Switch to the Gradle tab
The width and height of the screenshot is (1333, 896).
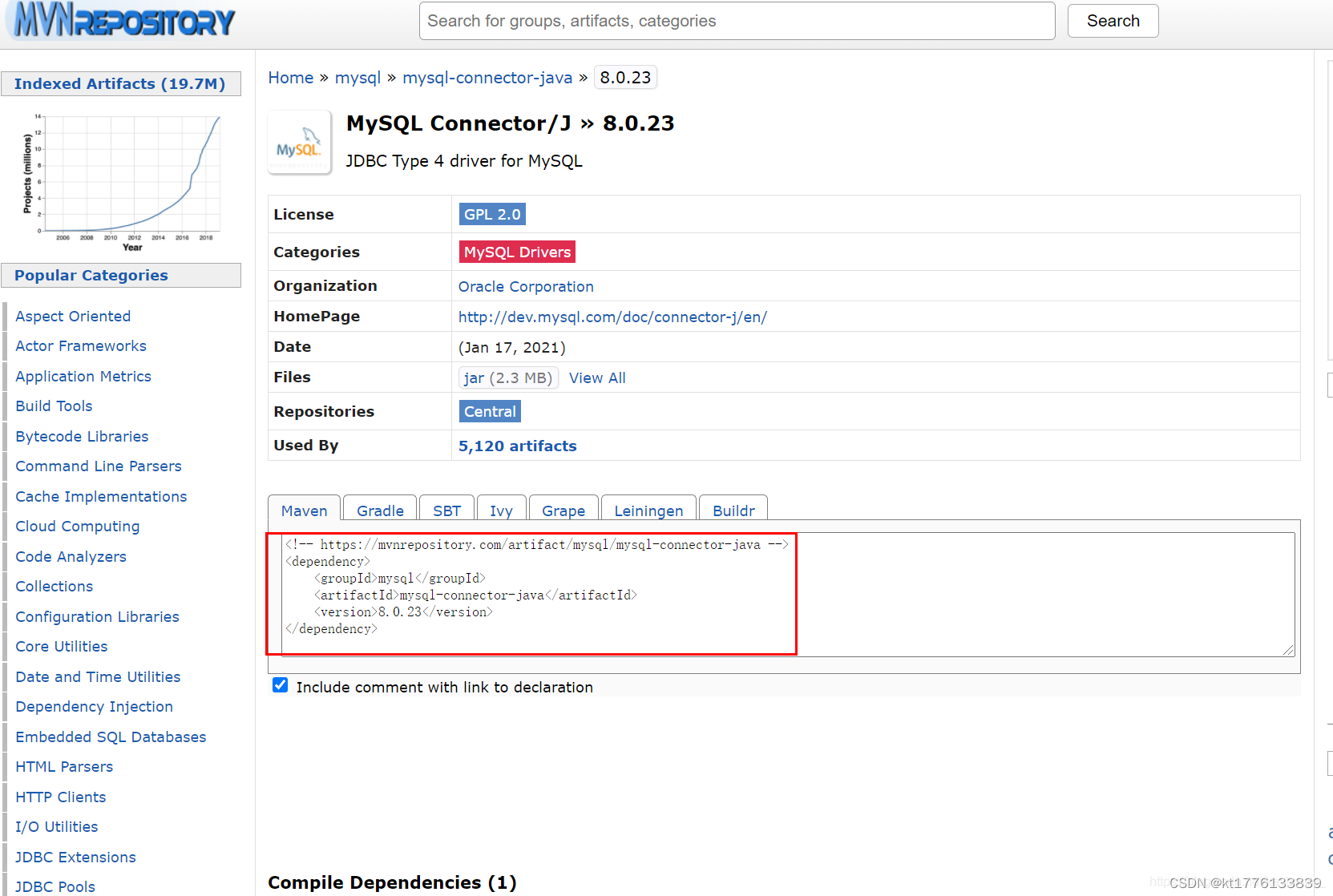click(x=380, y=510)
